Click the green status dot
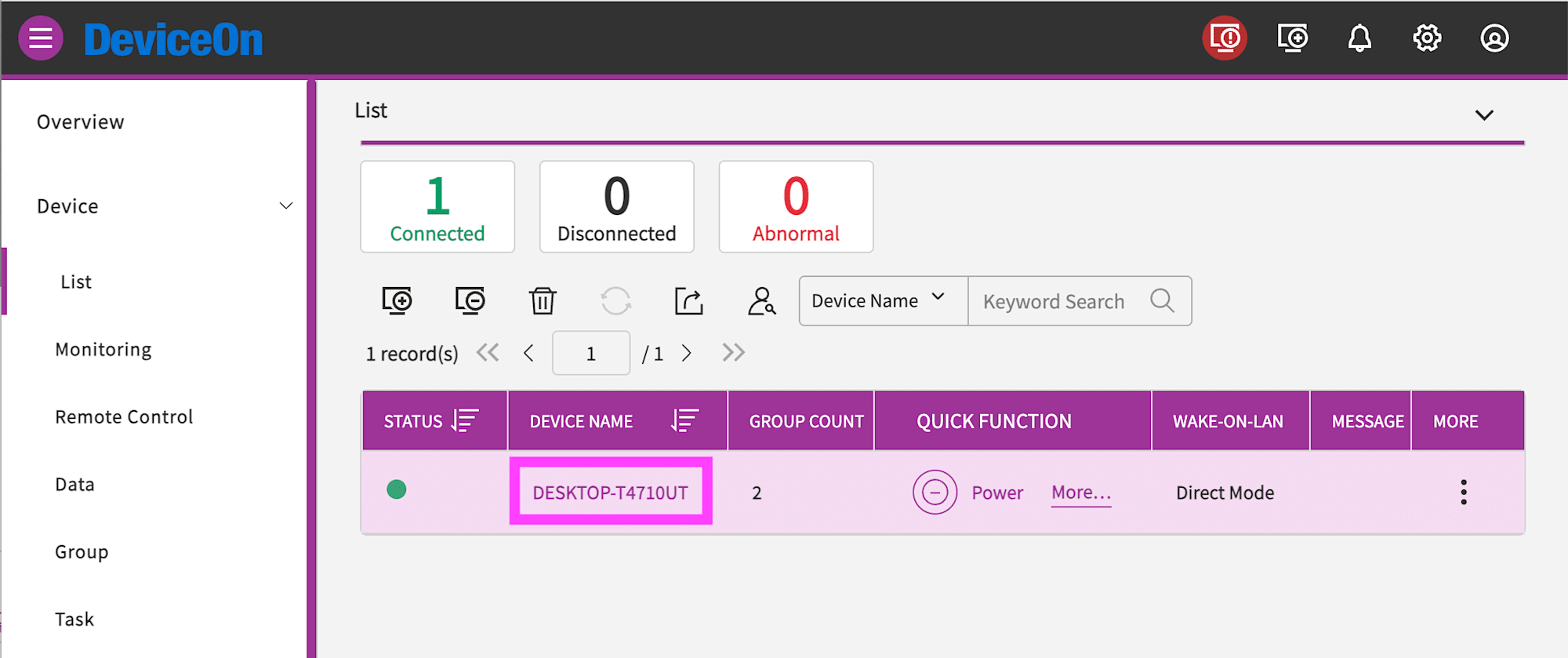 pyautogui.click(x=397, y=489)
